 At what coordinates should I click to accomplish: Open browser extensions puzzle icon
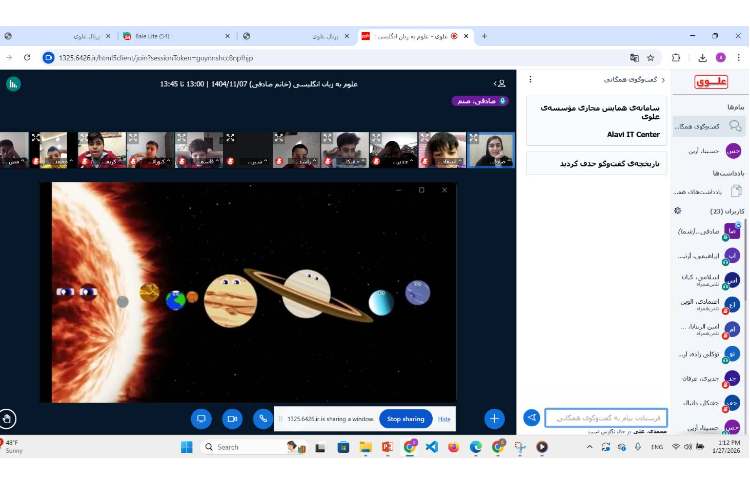tap(676, 58)
